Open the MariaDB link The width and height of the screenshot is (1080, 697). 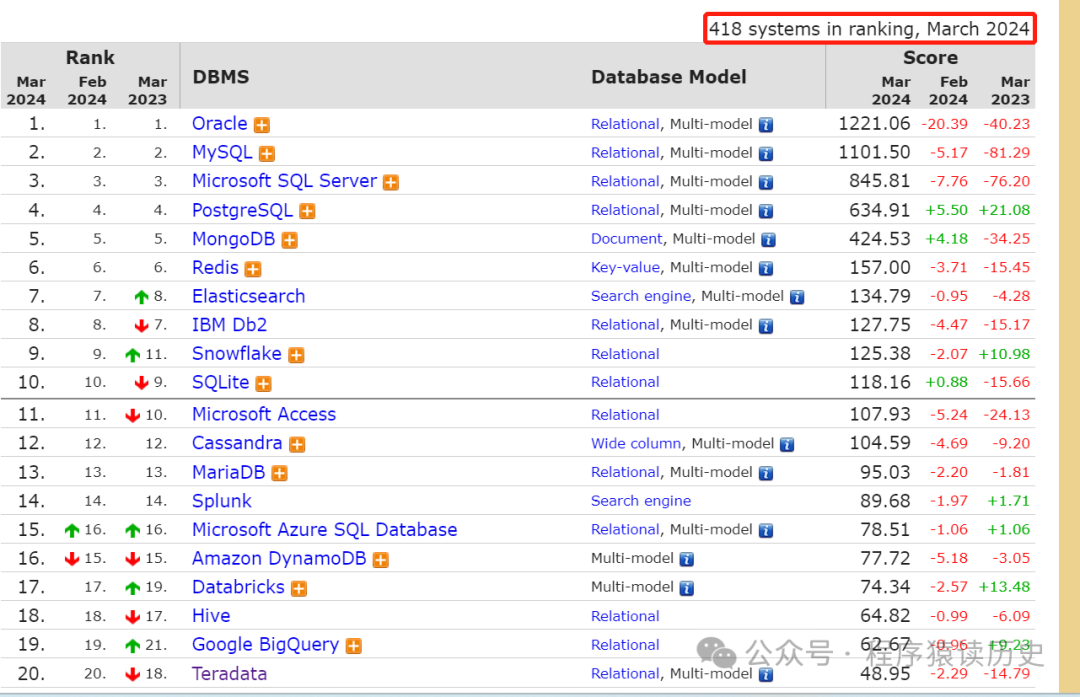[x=229, y=472]
